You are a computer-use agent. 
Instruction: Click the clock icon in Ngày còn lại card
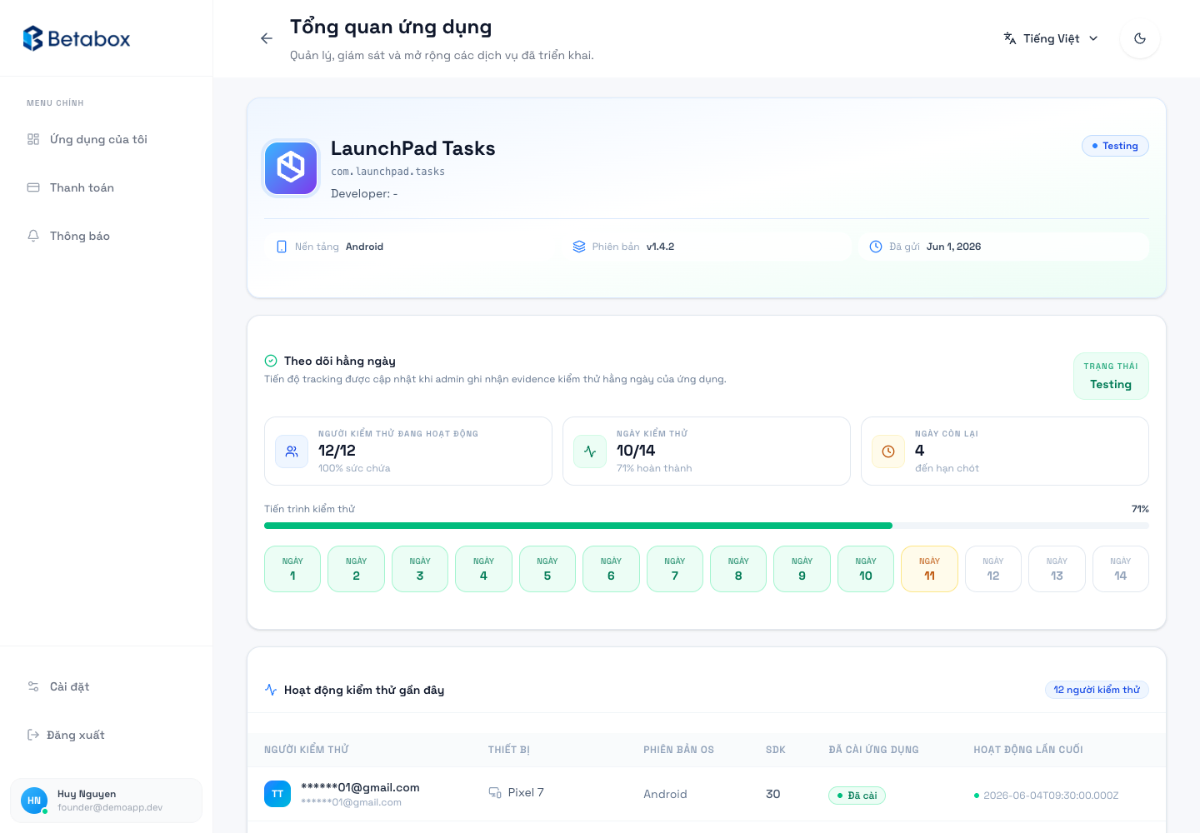tap(888, 451)
